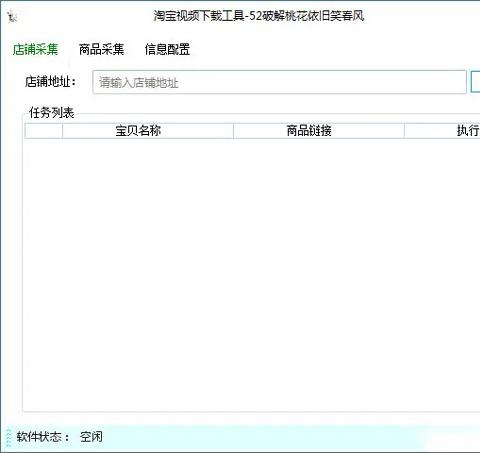Click the 空闲 status value
The image size is (480, 453).
click(x=91, y=436)
